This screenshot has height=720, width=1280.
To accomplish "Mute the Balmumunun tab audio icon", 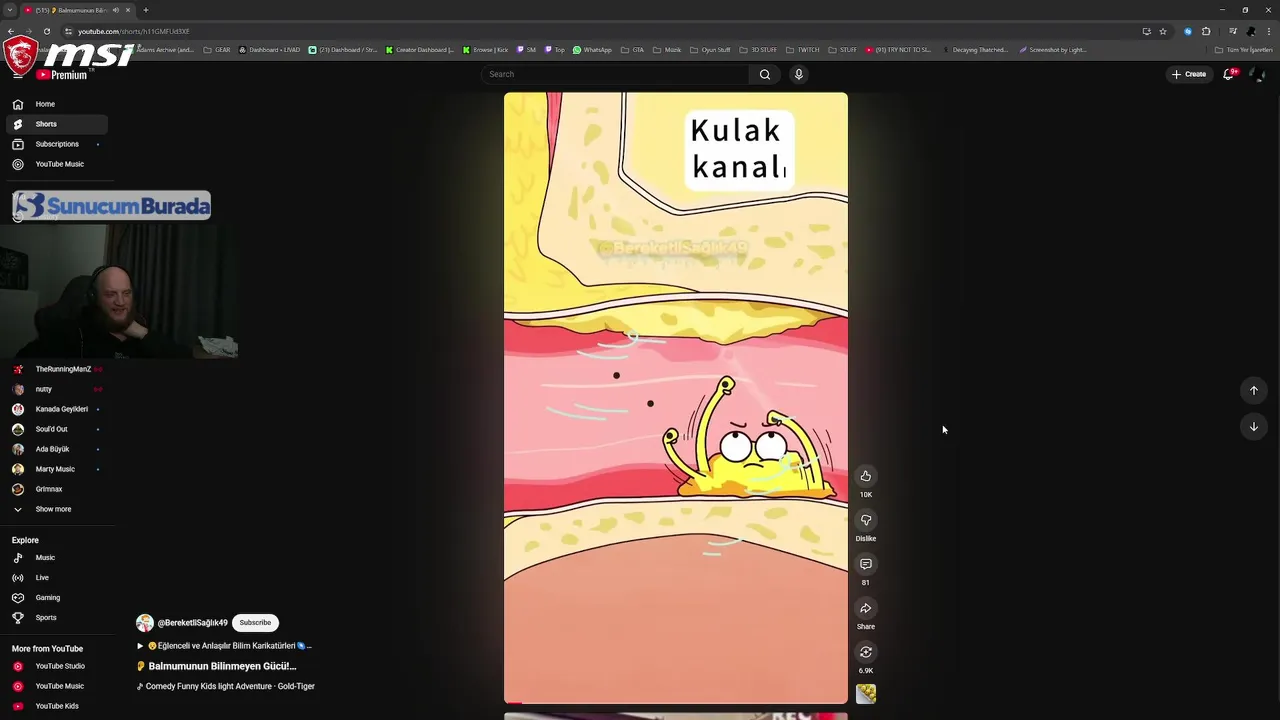I will (116, 10).
